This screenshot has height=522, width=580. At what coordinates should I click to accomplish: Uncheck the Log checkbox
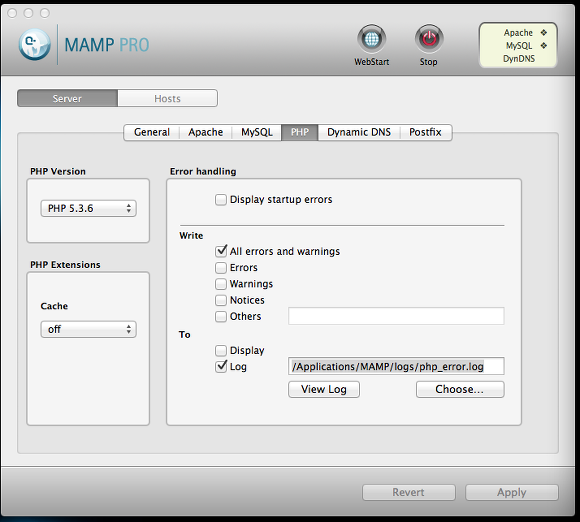[221, 367]
